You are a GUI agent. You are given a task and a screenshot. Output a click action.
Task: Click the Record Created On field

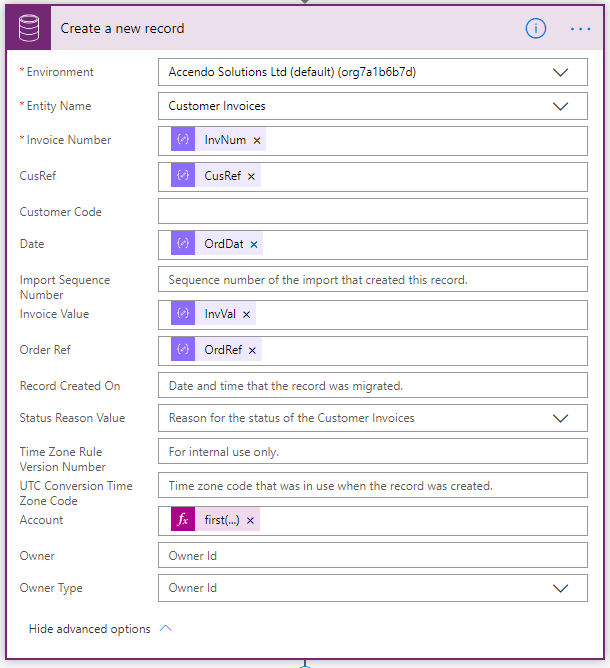tap(372, 385)
